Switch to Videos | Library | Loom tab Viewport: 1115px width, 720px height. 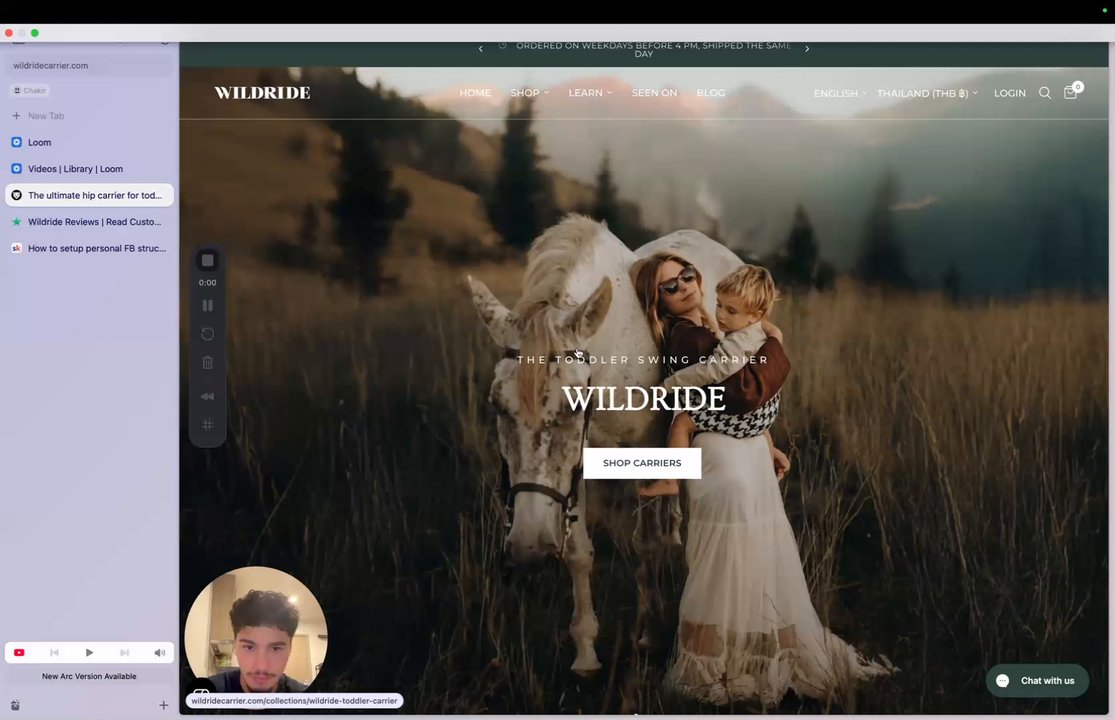click(x=89, y=169)
